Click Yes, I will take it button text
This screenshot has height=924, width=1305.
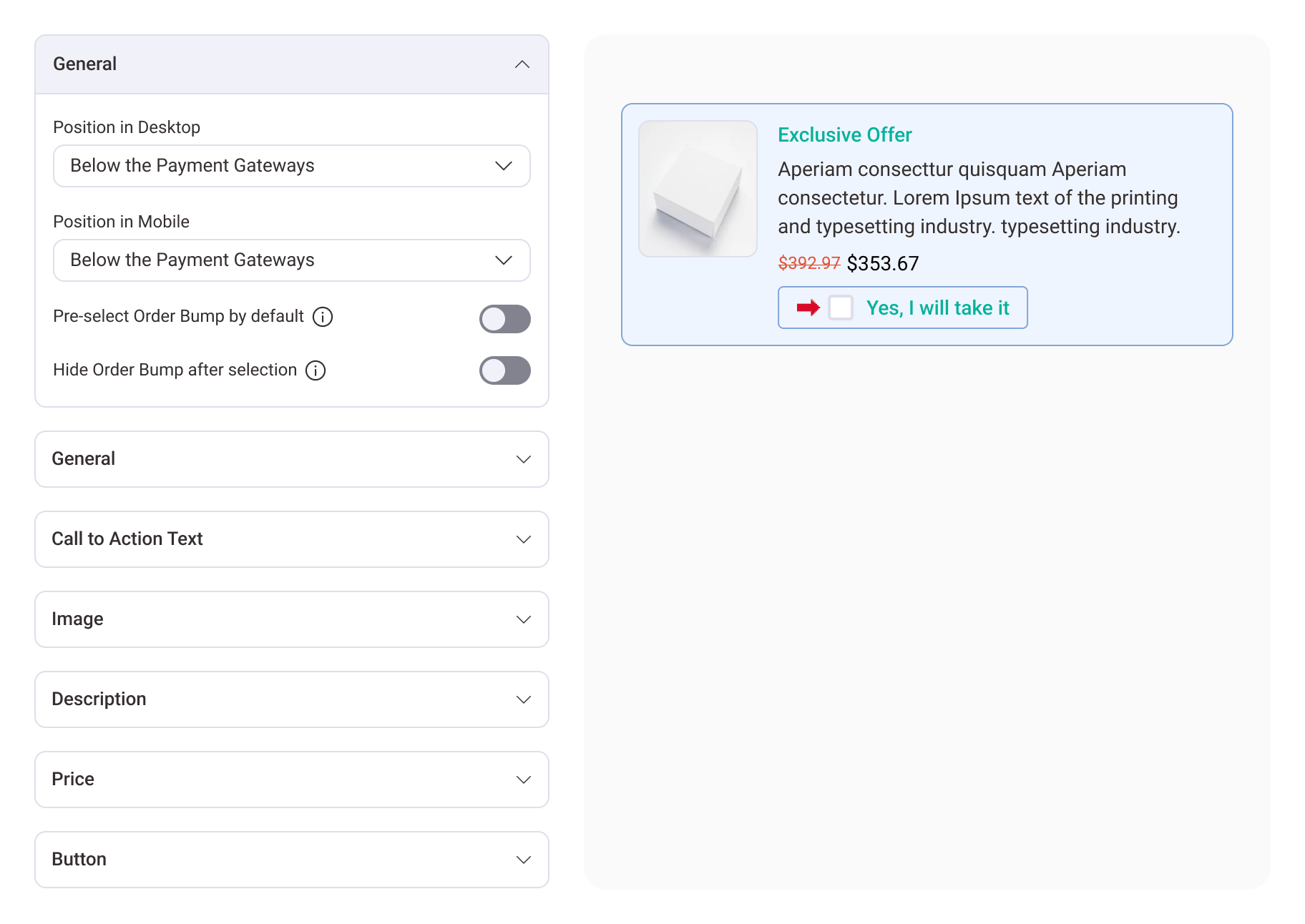(x=937, y=308)
